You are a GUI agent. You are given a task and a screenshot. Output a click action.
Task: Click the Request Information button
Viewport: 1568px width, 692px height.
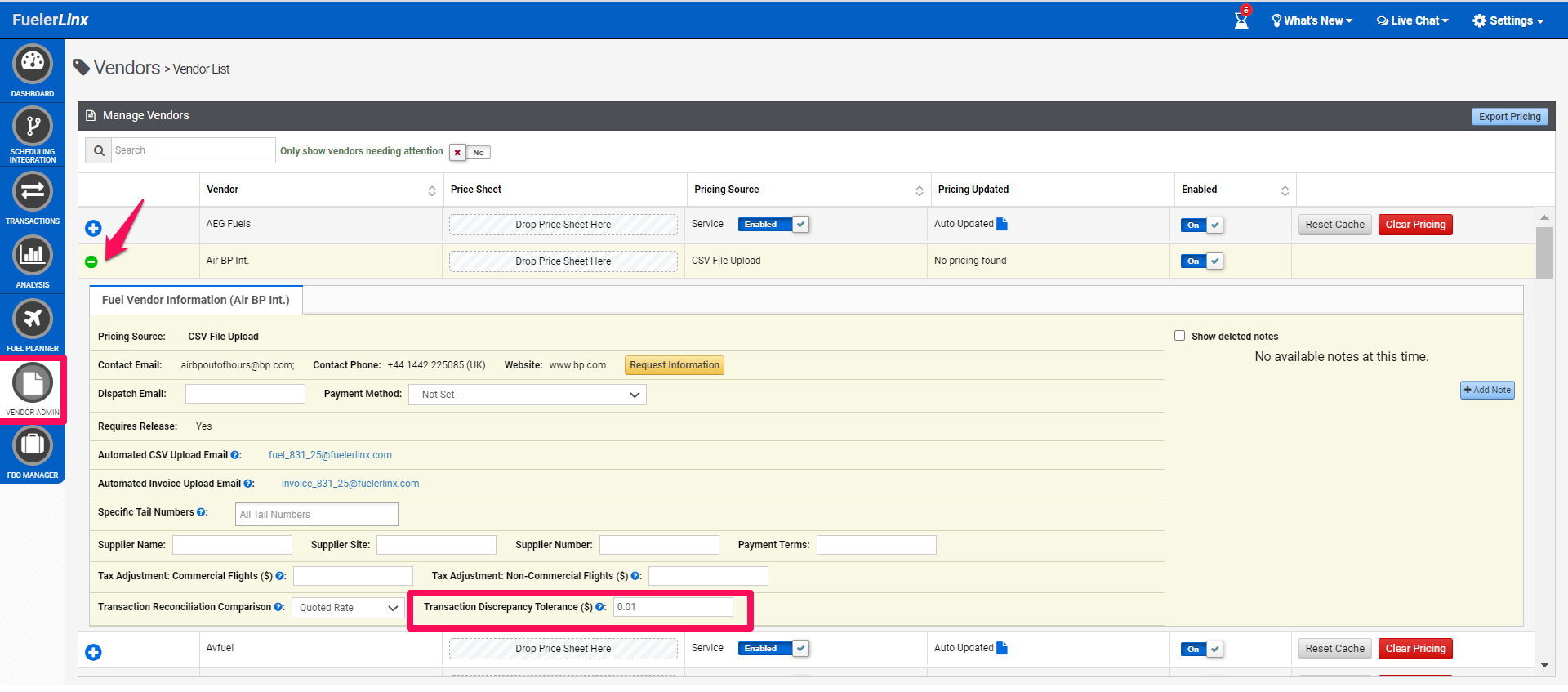[675, 365]
